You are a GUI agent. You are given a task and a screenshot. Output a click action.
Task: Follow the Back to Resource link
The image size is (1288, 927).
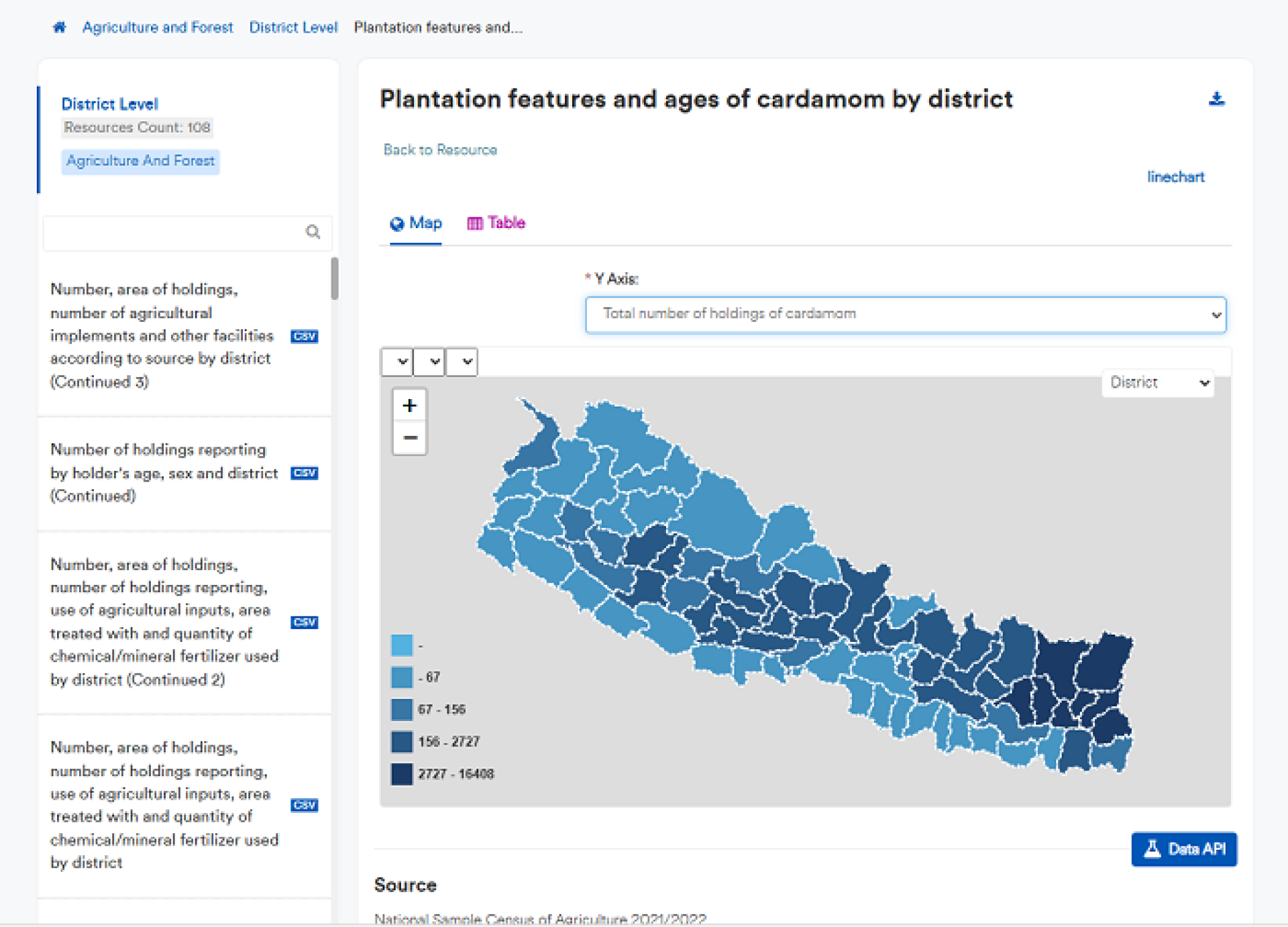pyautogui.click(x=440, y=150)
